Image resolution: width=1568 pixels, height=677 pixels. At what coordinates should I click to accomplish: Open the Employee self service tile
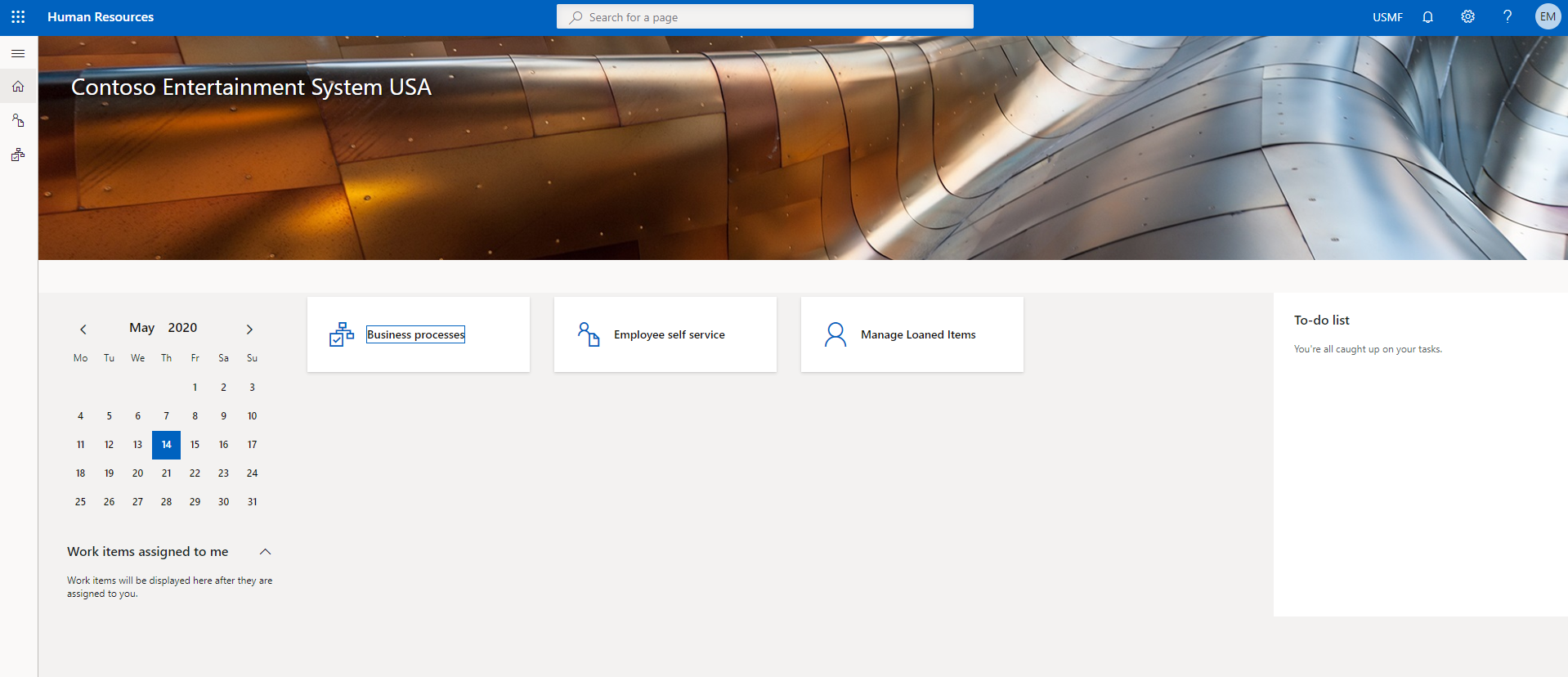coord(665,334)
